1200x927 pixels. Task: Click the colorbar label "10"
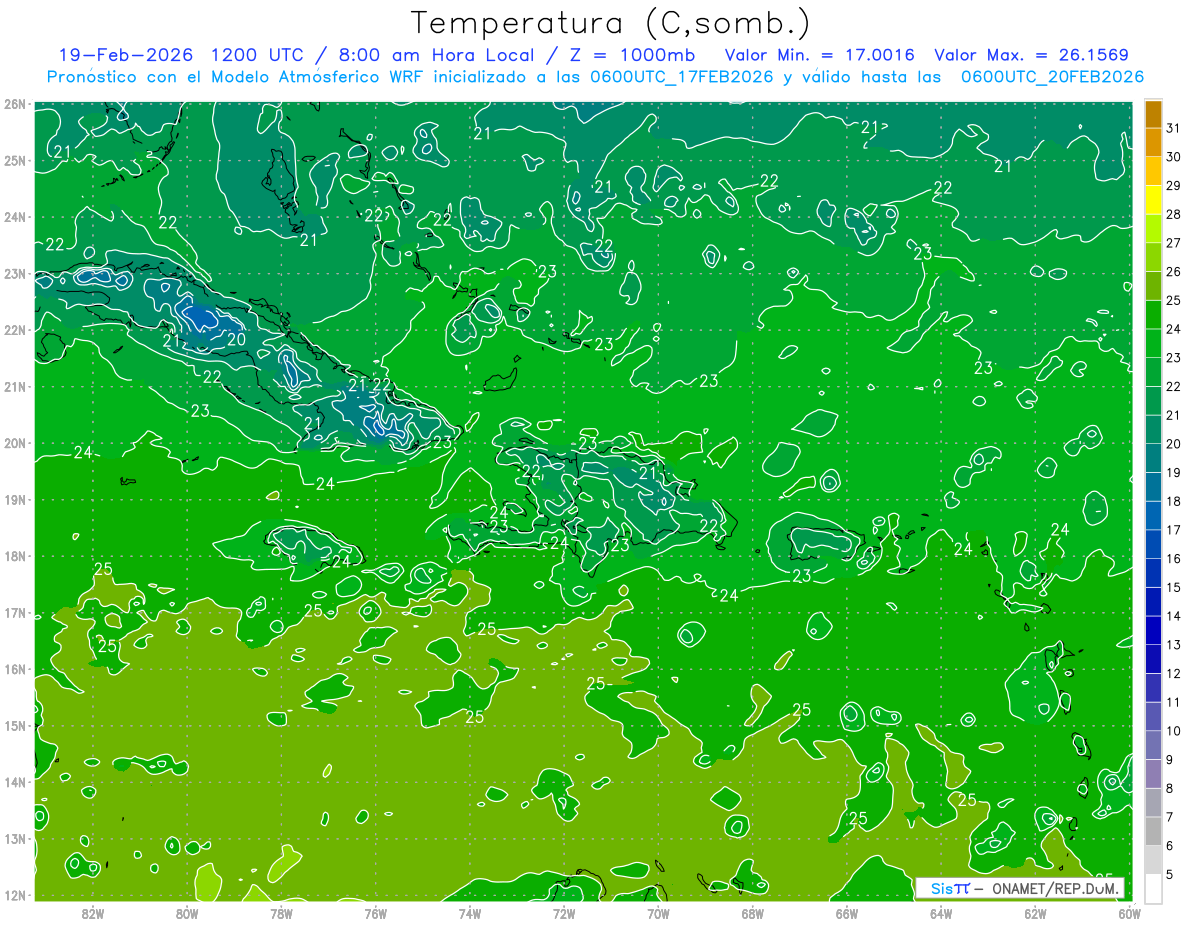(1173, 731)
